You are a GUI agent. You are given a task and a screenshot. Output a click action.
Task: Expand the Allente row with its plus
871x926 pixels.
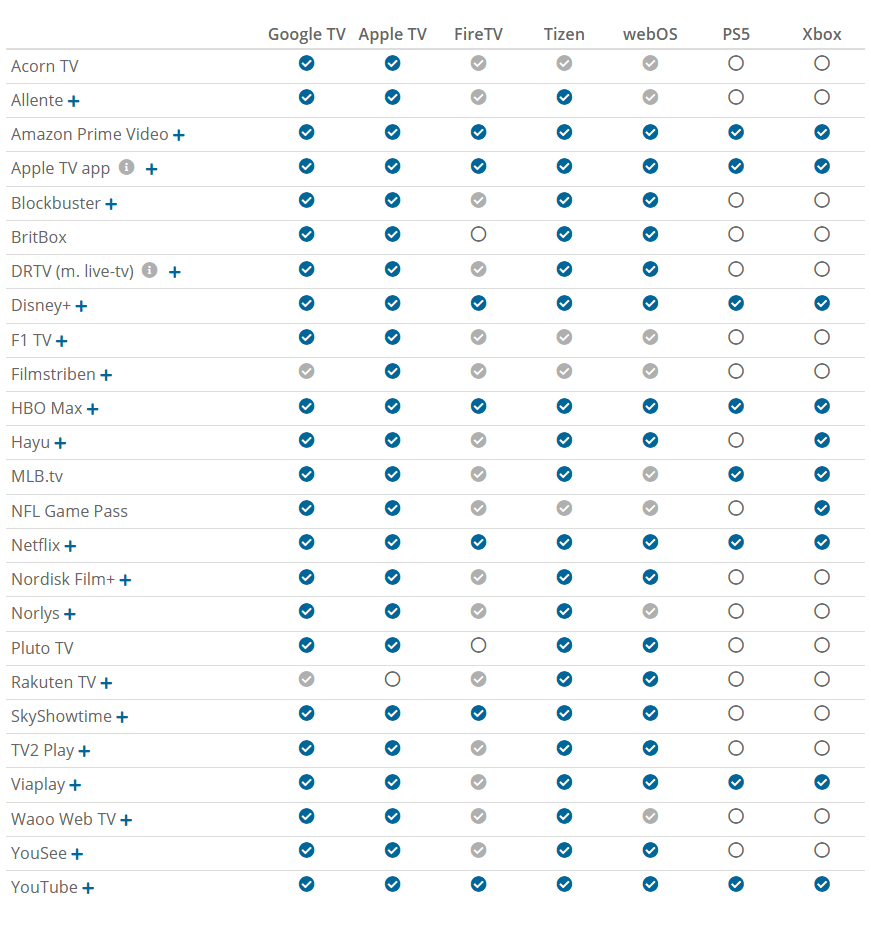pyautogui.click(x=74, y=101)
